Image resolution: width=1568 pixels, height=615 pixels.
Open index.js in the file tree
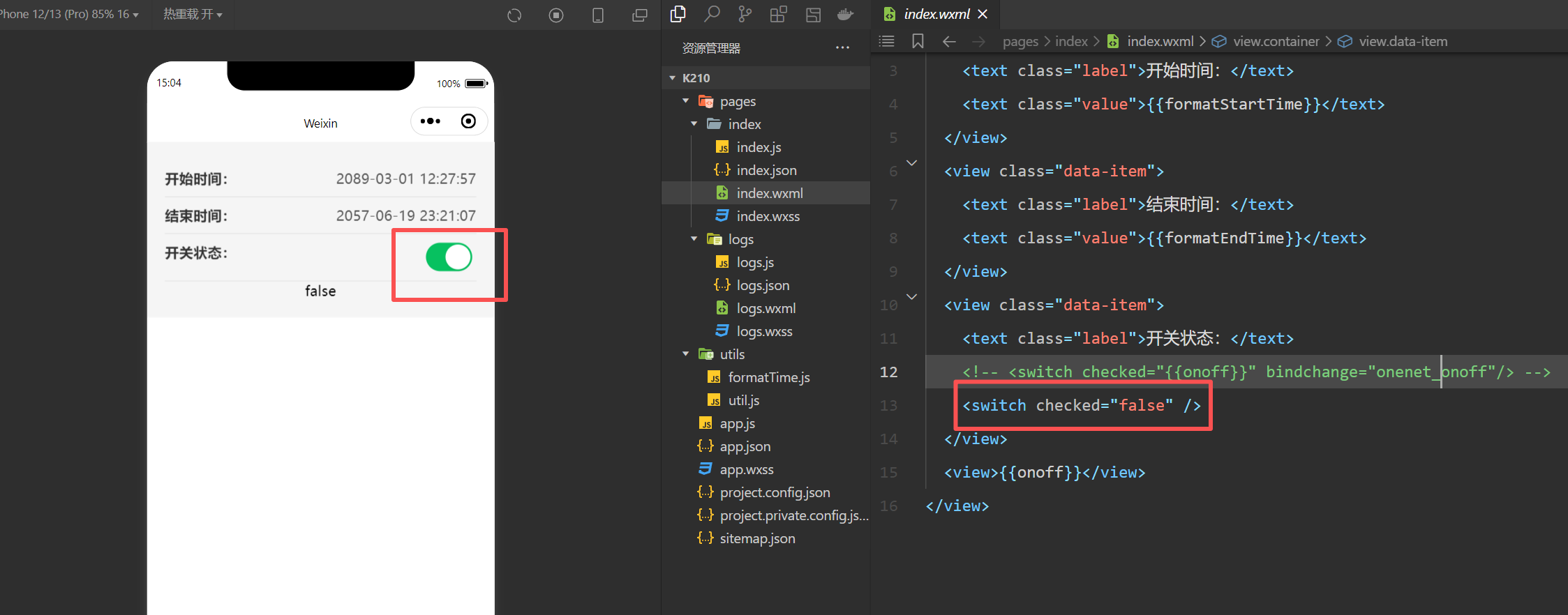coord(759,147)
